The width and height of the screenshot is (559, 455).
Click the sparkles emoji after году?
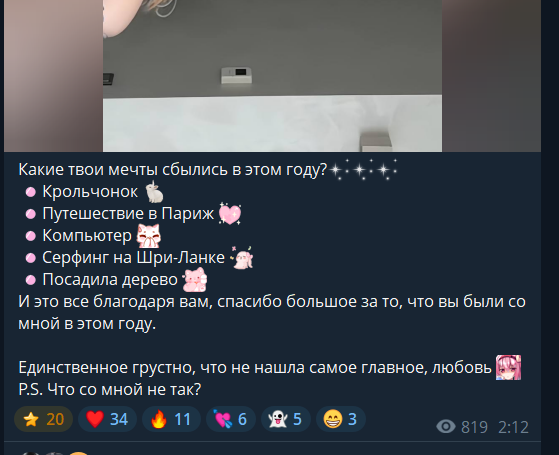coord(363,170)
